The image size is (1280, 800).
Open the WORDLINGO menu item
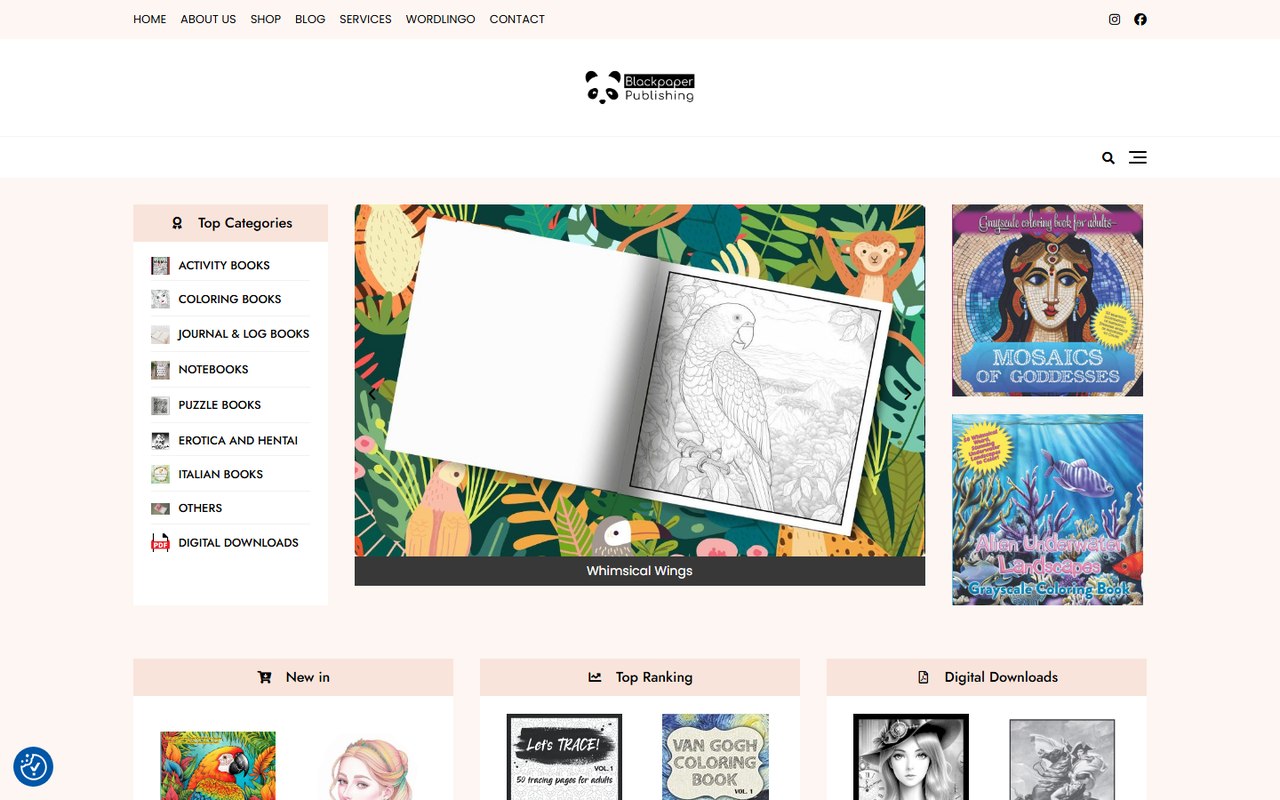(x=440, y=19)
